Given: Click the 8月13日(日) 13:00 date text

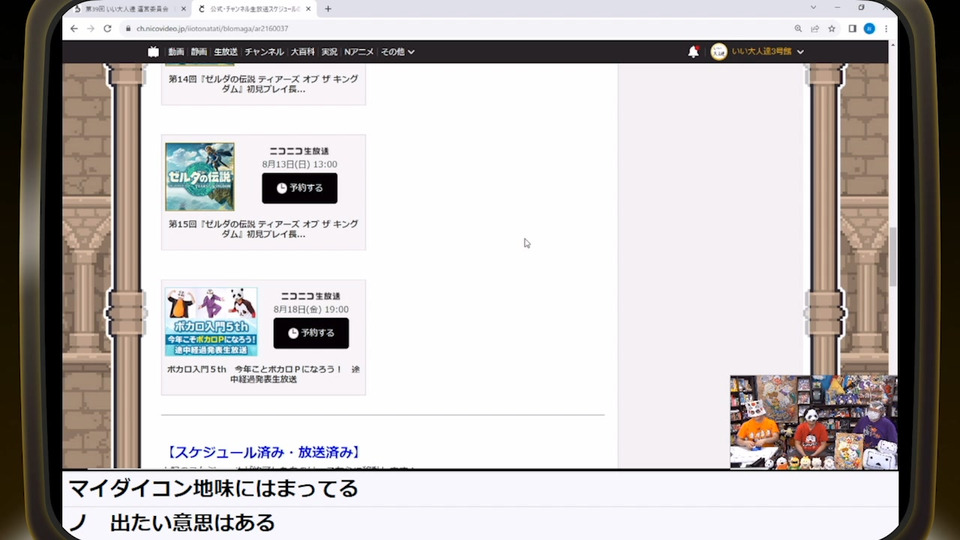Looking at the screenshot, I should pyautogui.click(x=299, y=164).
